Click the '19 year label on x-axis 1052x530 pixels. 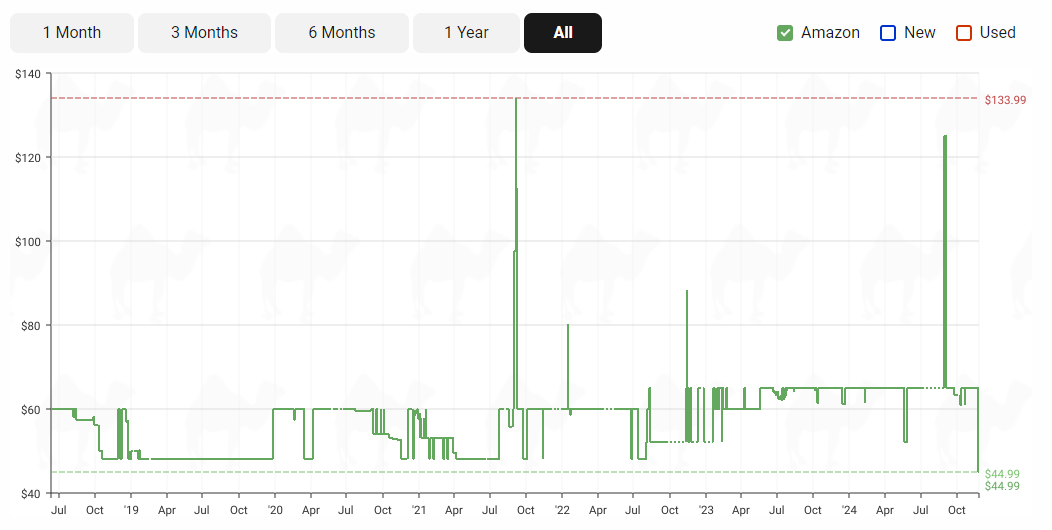(x=131, y=510)
